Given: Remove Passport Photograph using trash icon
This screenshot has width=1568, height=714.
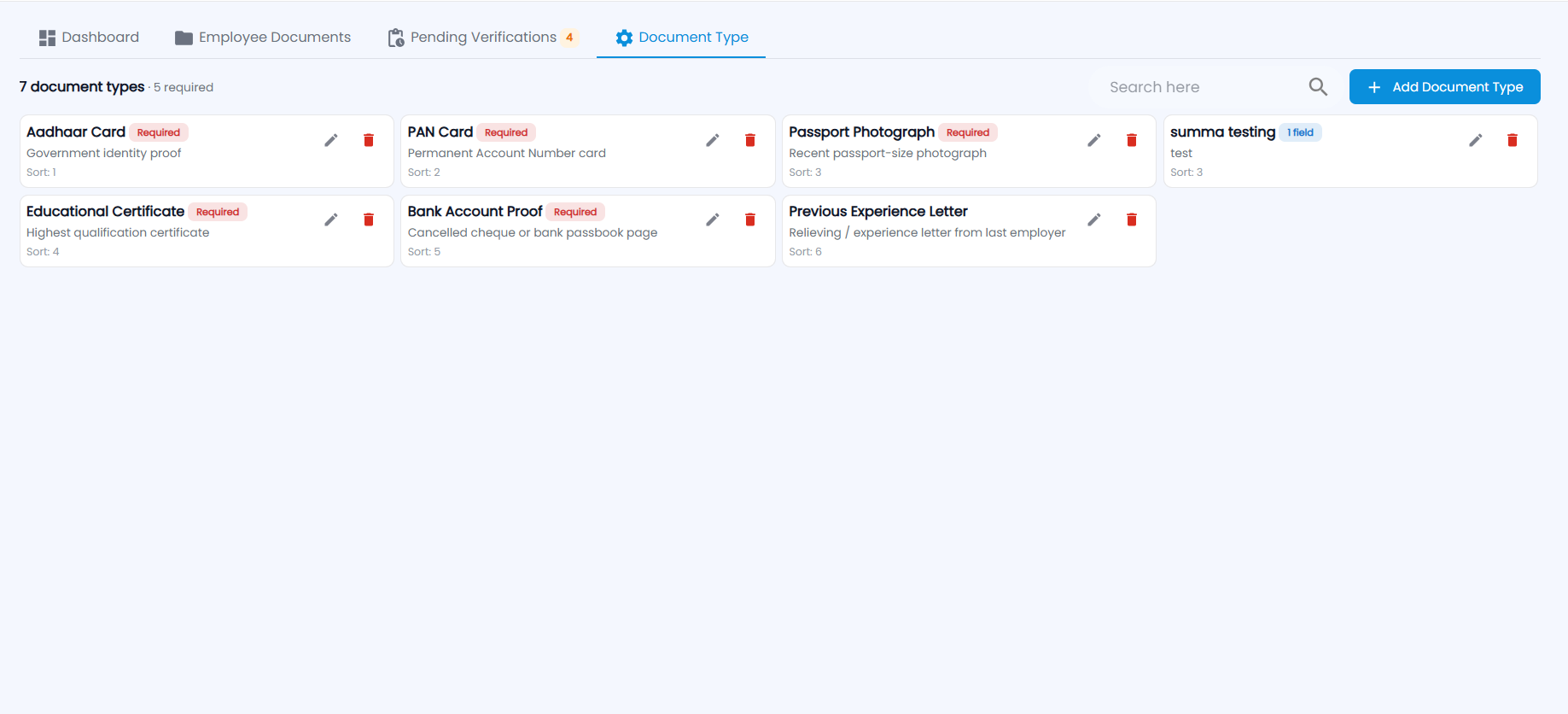Looking at the screenshot, I should (1132, 140).
